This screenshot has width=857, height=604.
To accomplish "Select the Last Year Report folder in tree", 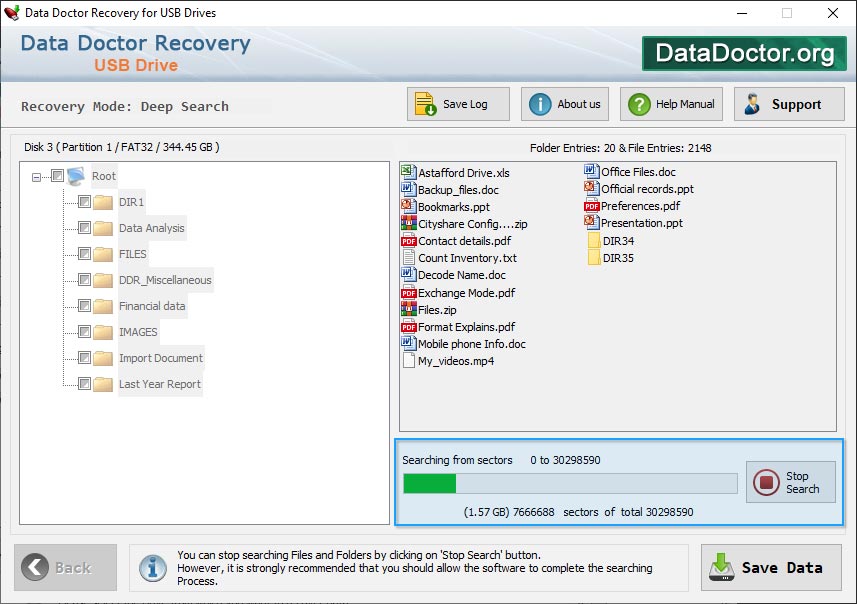I will pos(160,384).
